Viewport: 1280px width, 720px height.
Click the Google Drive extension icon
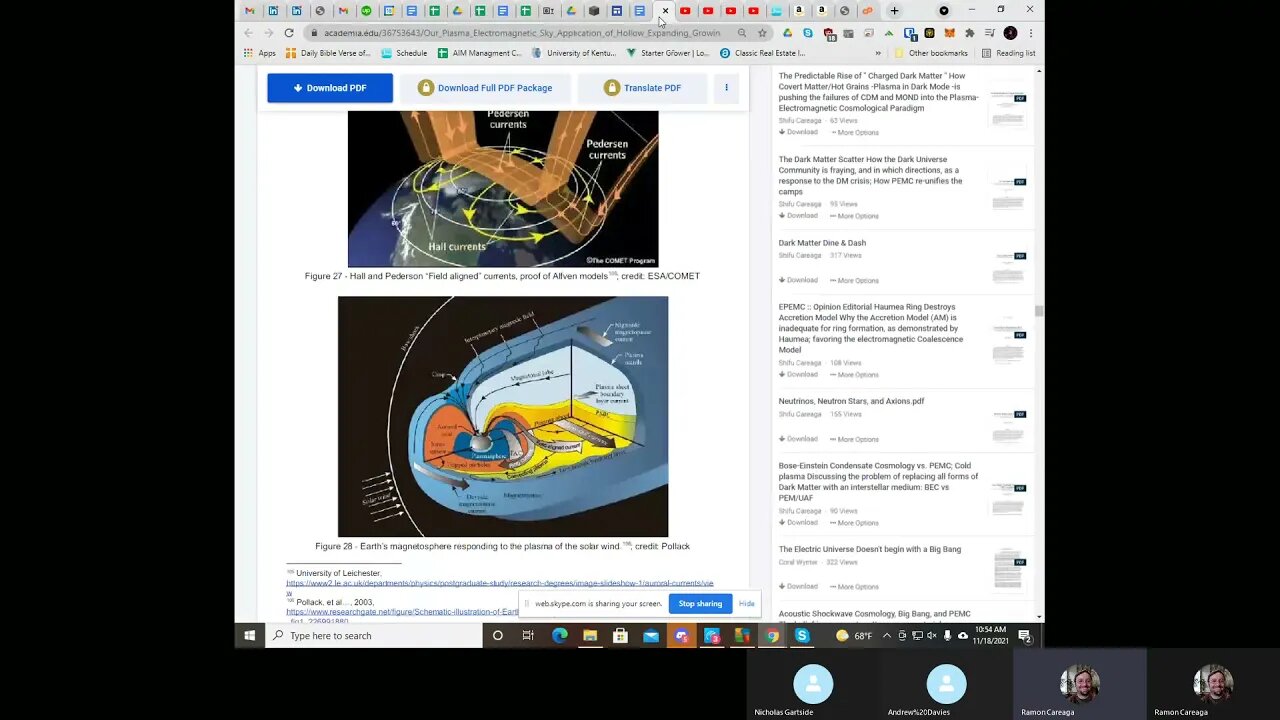click(788, 33)
